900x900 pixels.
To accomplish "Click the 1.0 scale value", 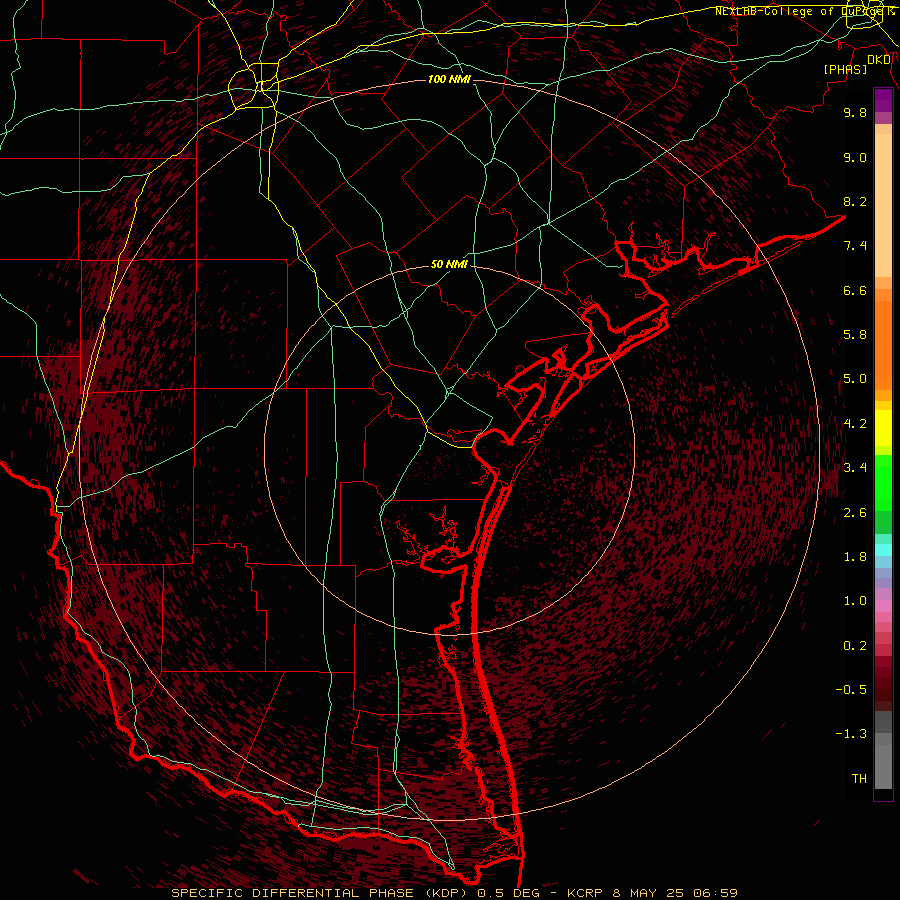I will click(x=855, y=601).
